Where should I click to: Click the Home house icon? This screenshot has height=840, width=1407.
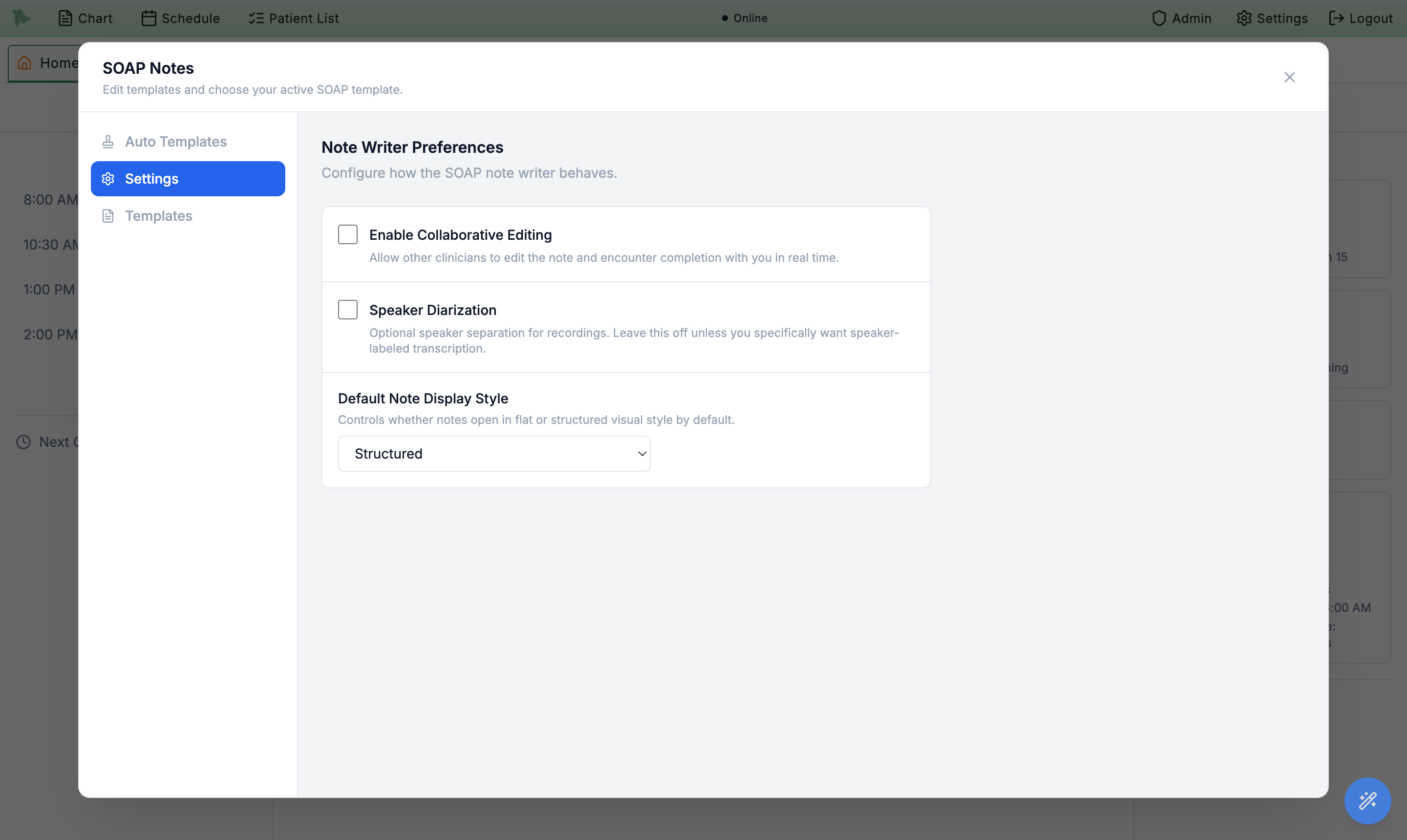(24, 63)
